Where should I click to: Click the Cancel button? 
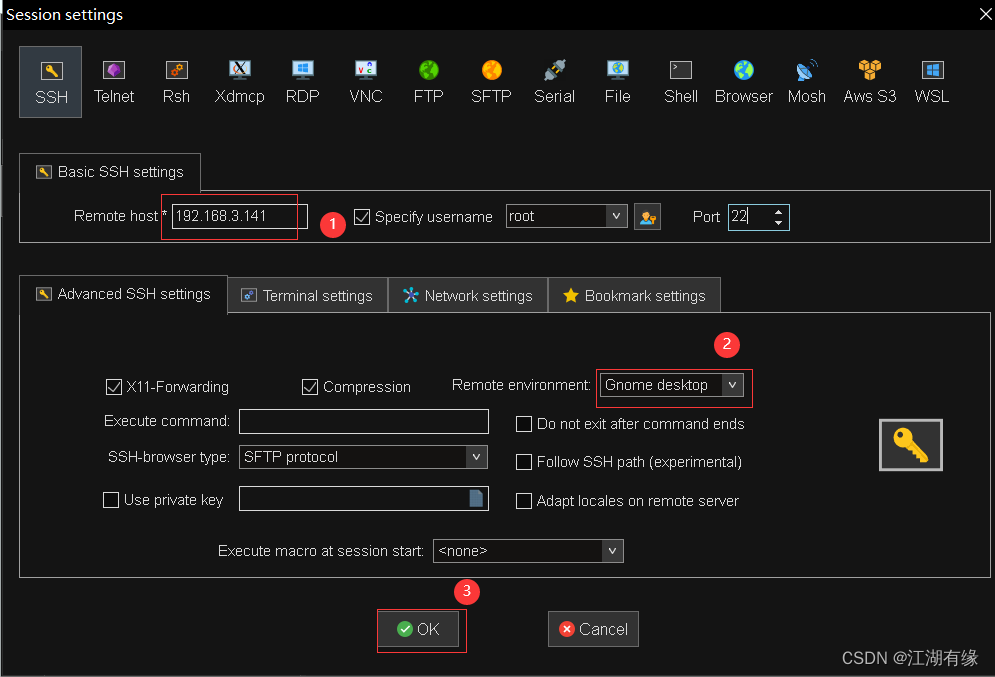593,629
